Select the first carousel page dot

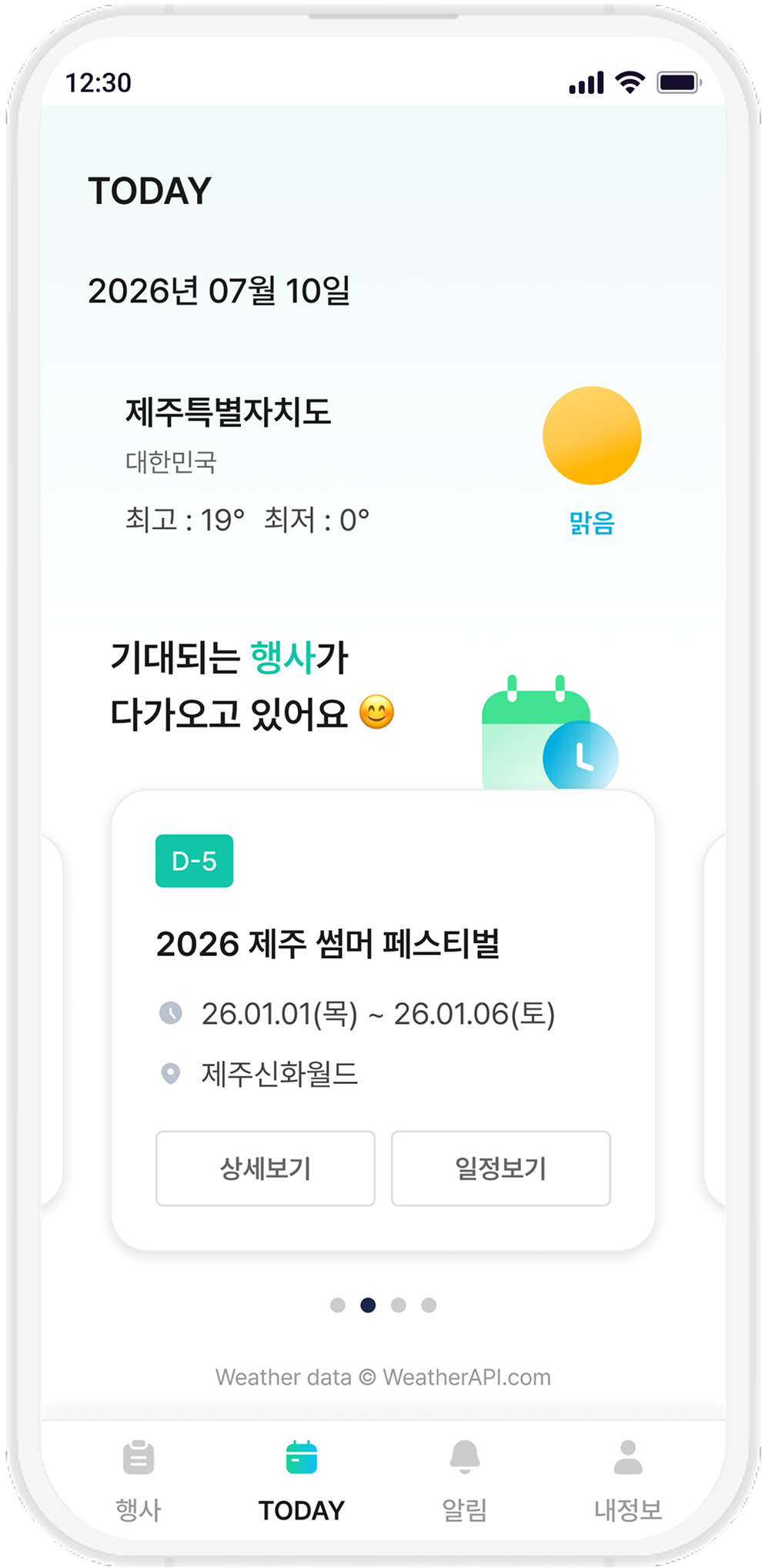click(337, 1305)
